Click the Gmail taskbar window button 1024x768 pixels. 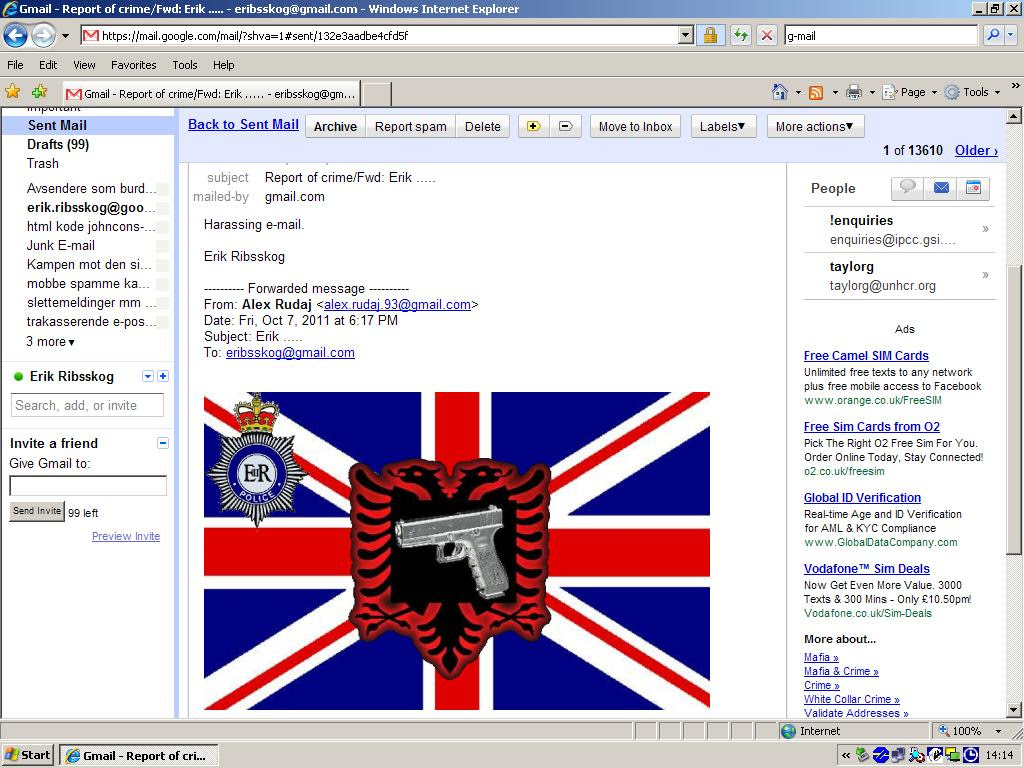[138, 756]
